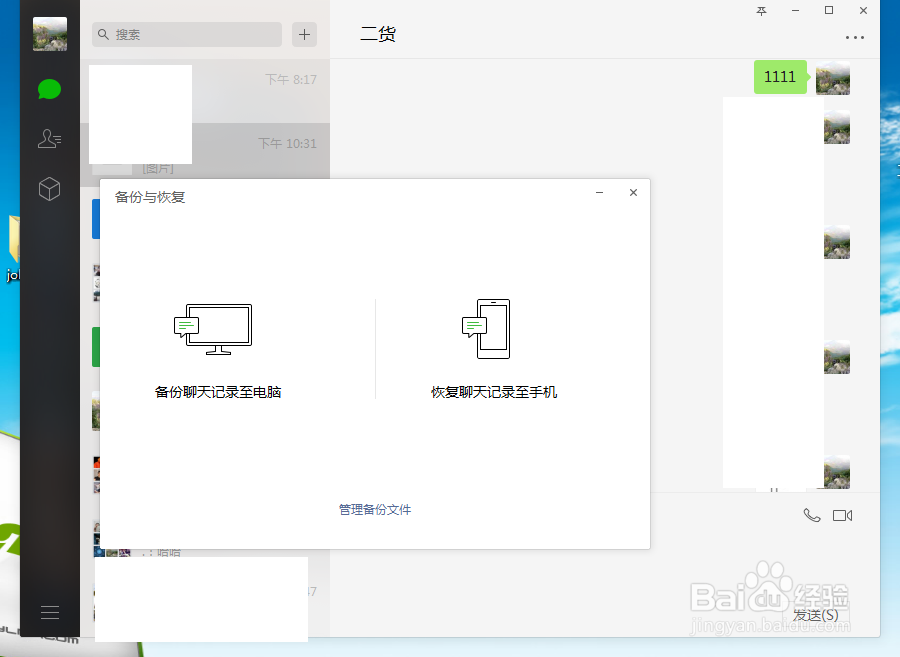Screen dimensions: 900x657
Task: Switch to the 二货 conversation title bar
Action: click(x=377, y=33)
